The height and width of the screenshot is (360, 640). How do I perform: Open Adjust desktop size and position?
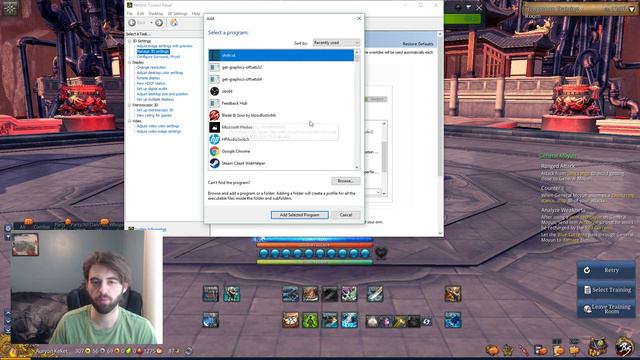[x=162, y=94]
